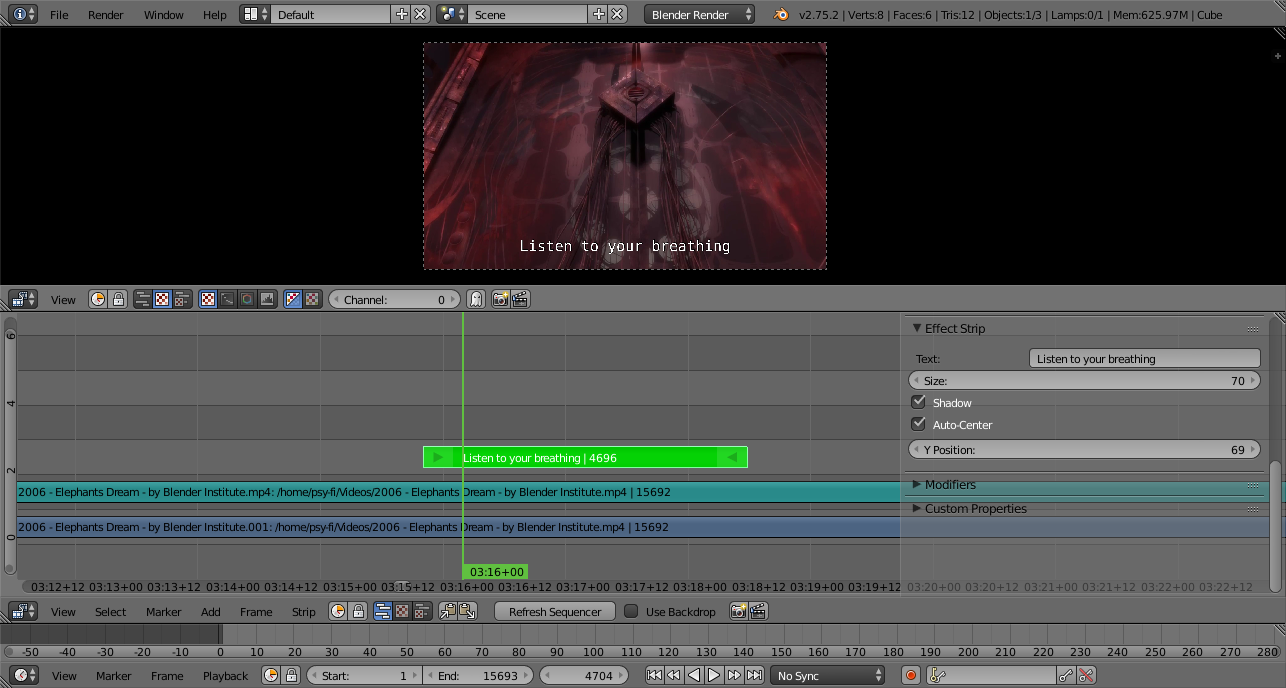Viewport: 1286px width, 688px height.
Task: Open the scene browser icon
Action: tap(453, 14)
